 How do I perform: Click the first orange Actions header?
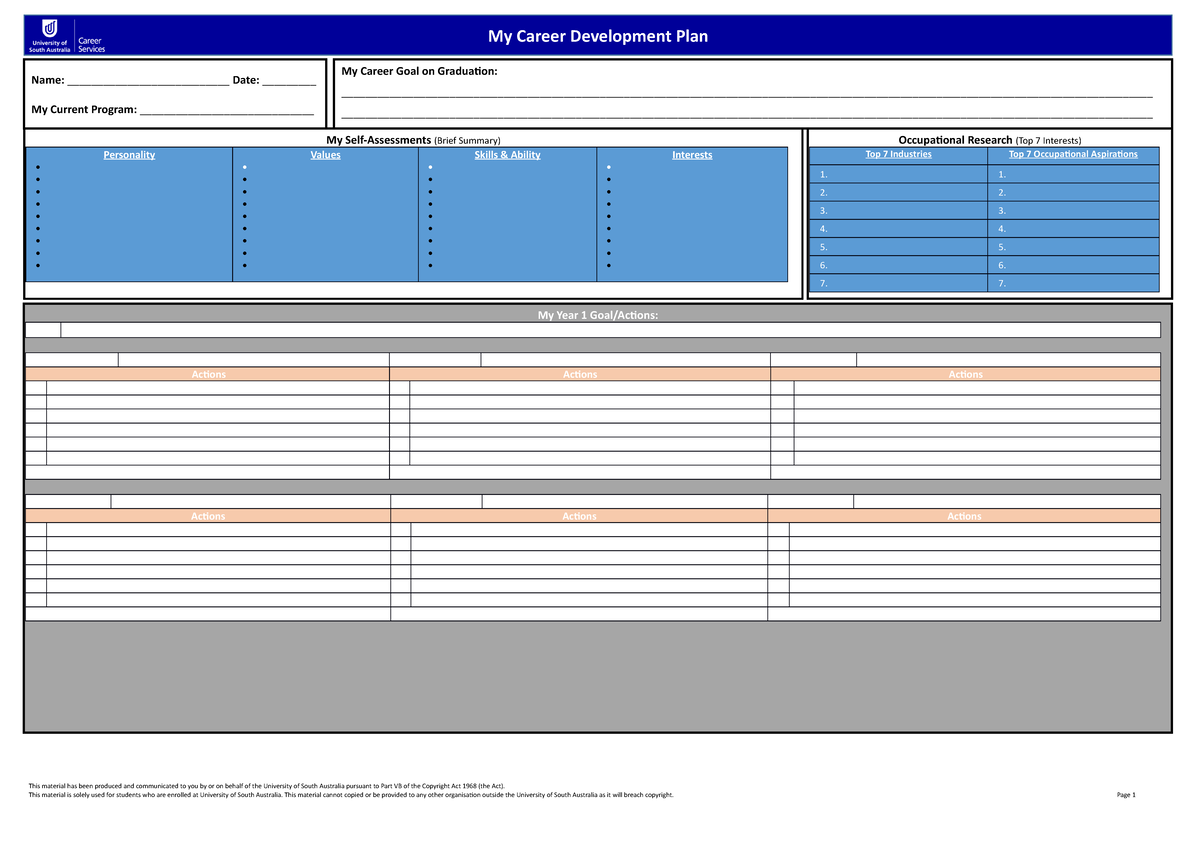pos(208,374)
